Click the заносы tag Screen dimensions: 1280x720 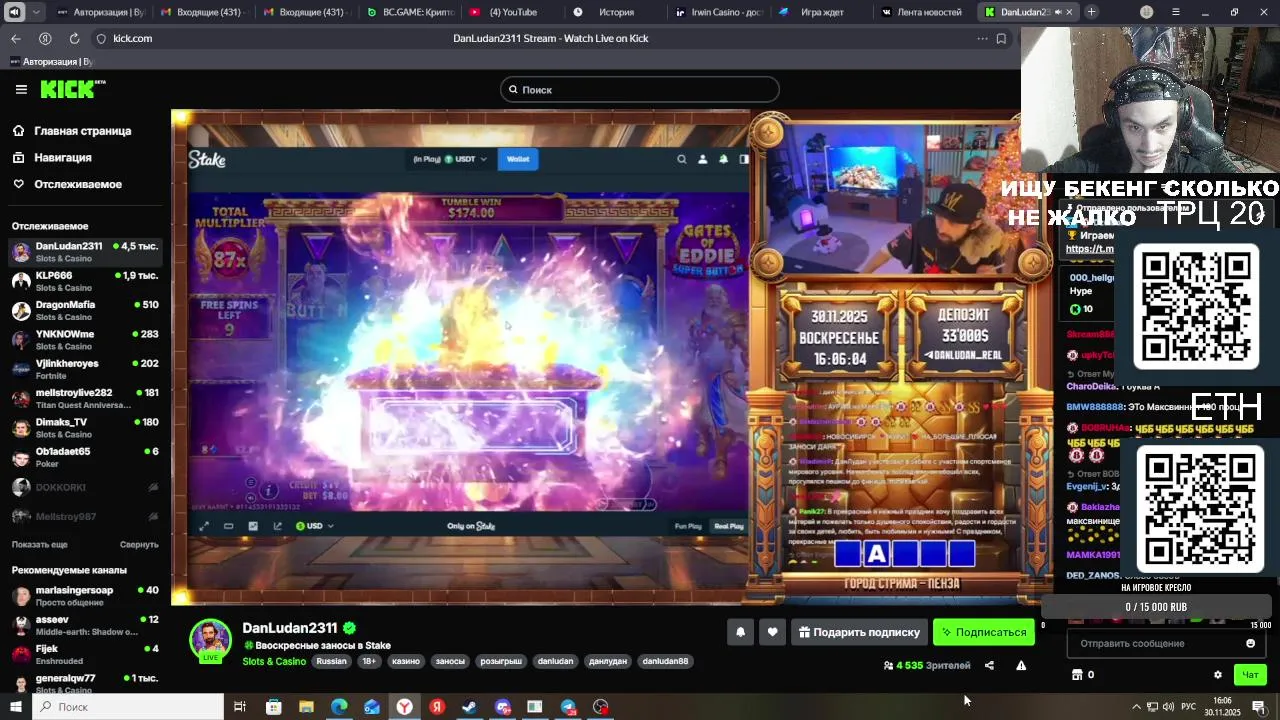450,661
